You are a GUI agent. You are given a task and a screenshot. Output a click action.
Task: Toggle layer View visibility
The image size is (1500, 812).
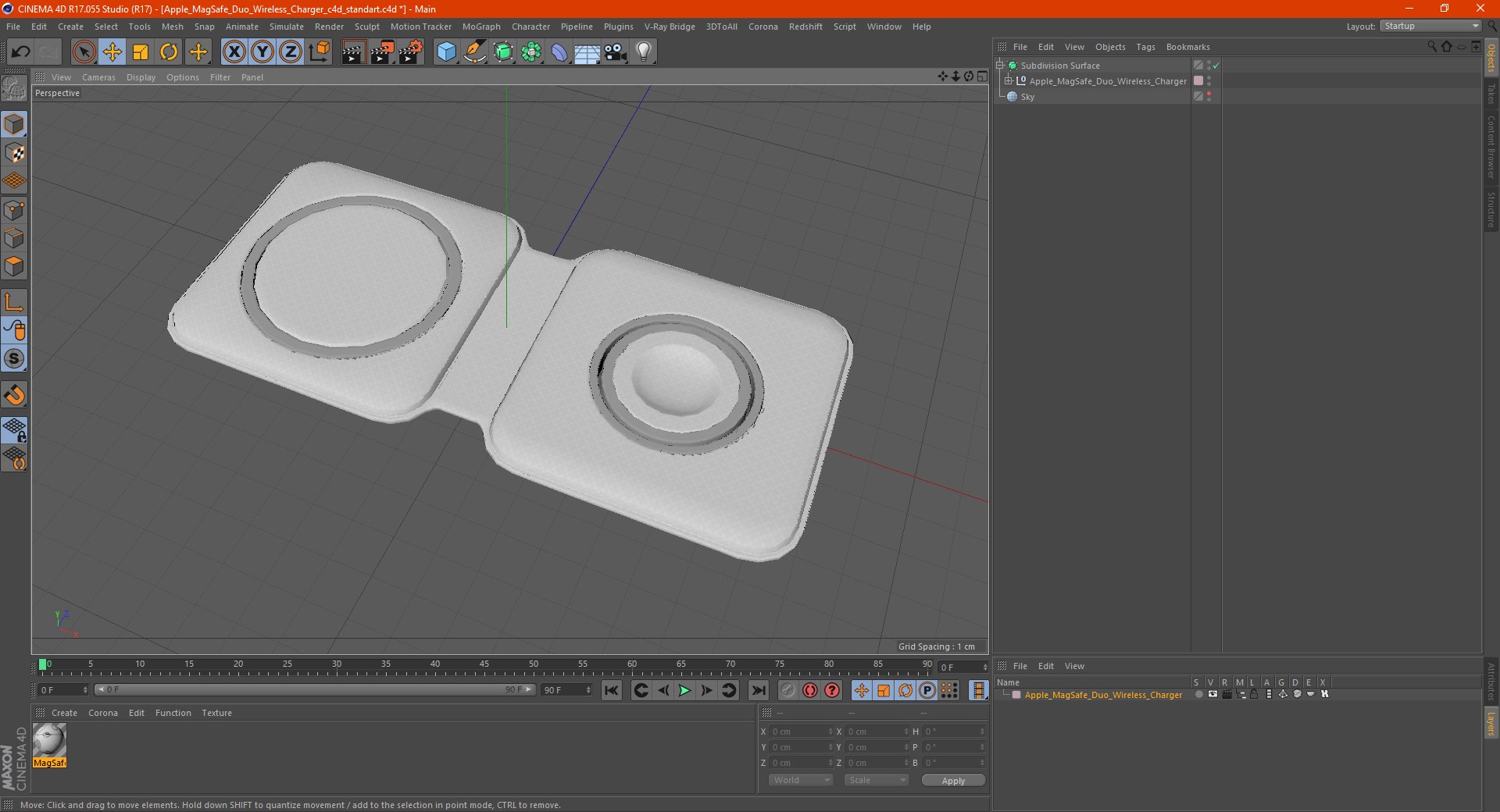point(1212,695)
